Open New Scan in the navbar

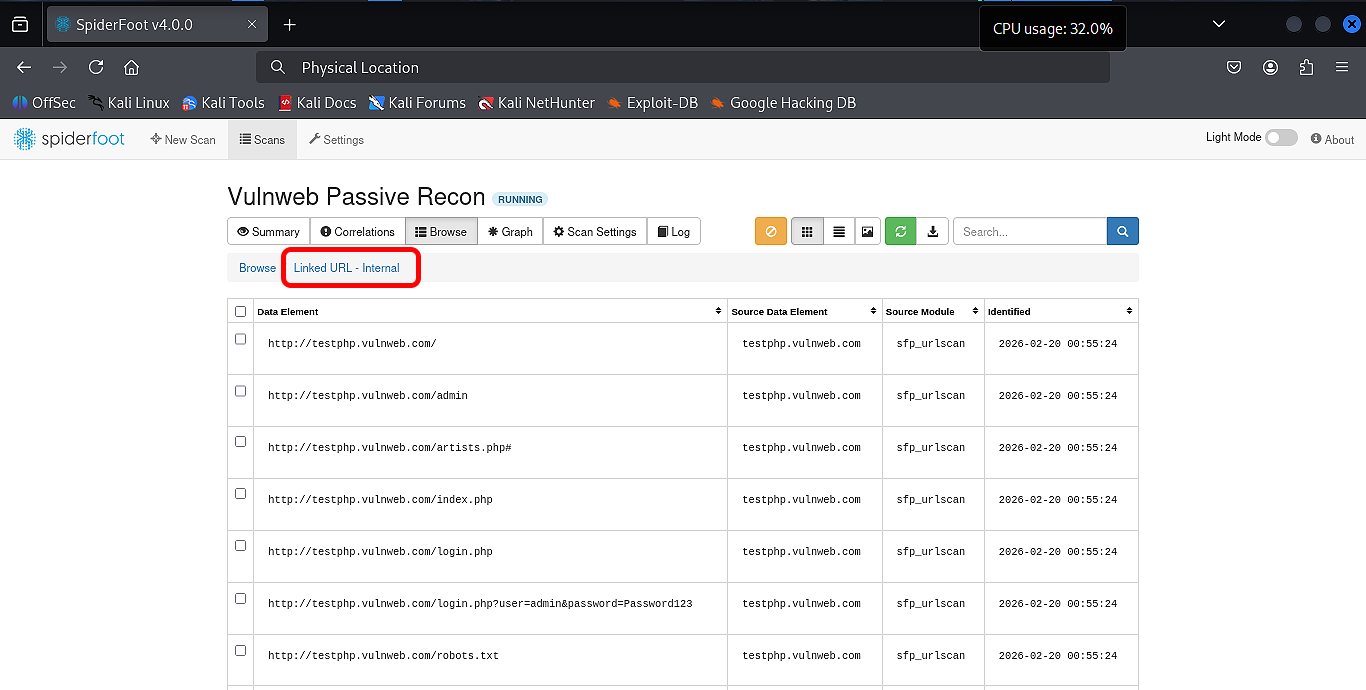click(x=183, y=140)
